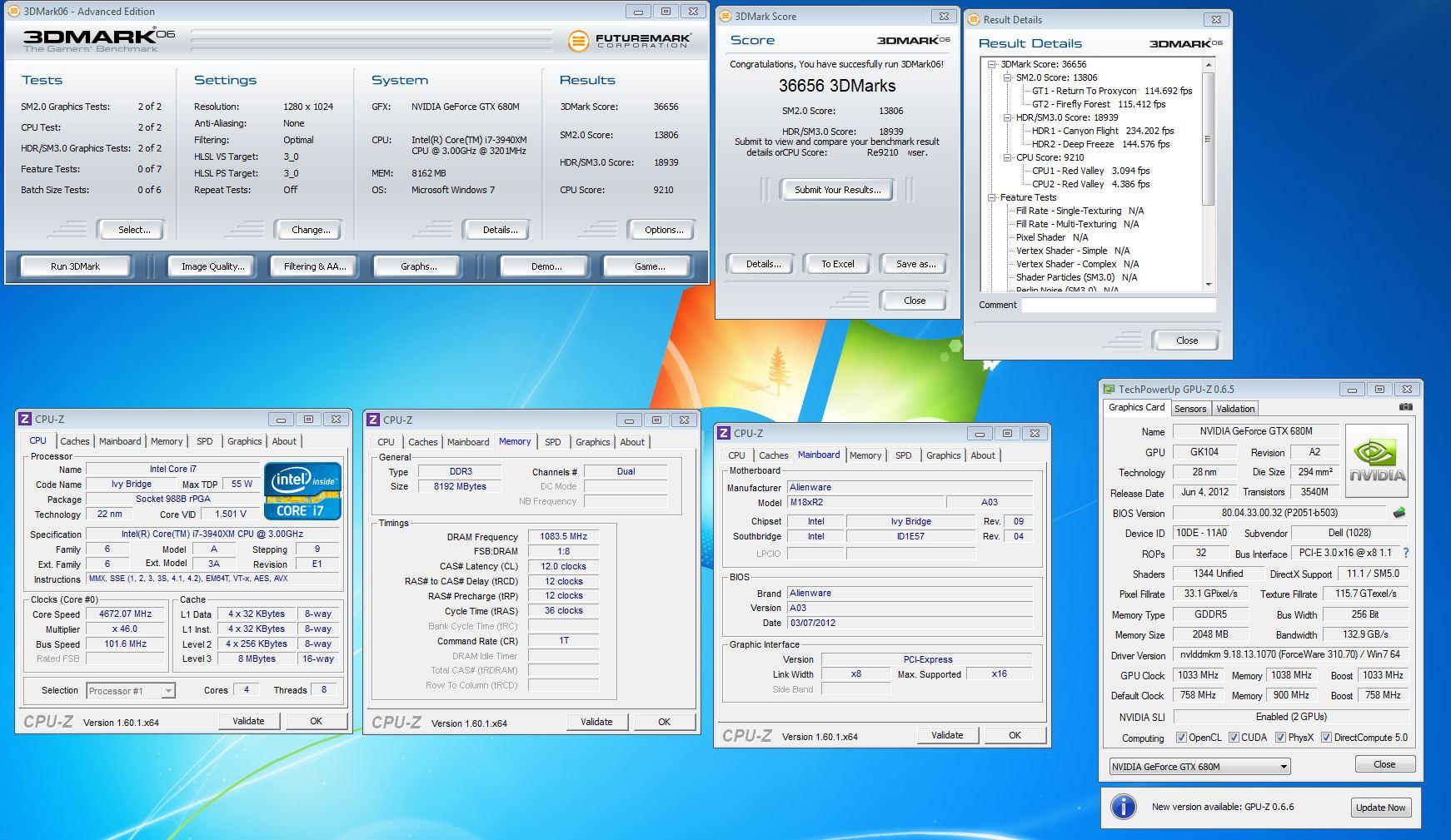Click the NVIDIA SLI Enabled (2 GPUs) field
1451x840 pixels.
click(1291, 717)
